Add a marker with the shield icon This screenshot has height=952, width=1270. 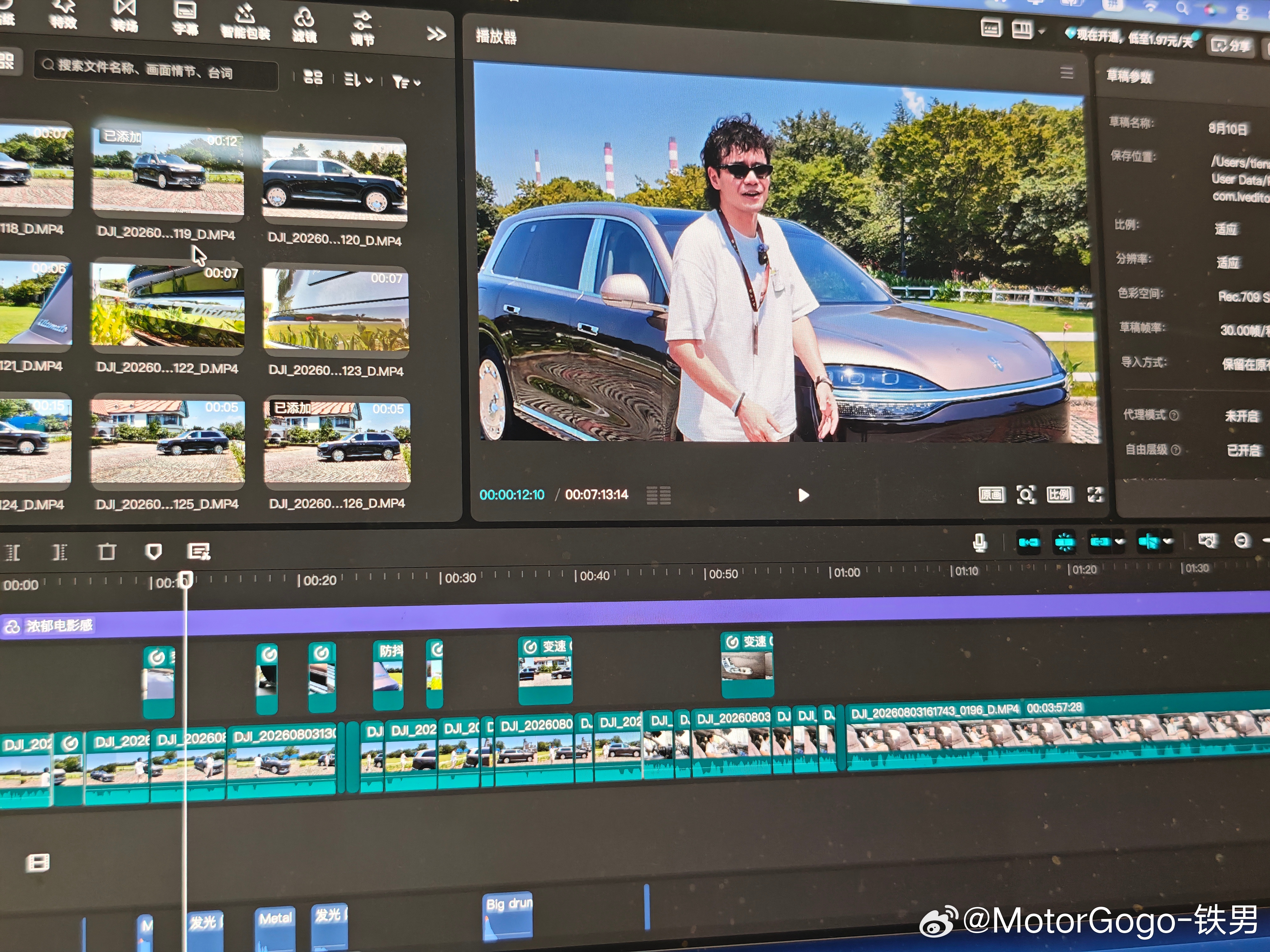153,552
